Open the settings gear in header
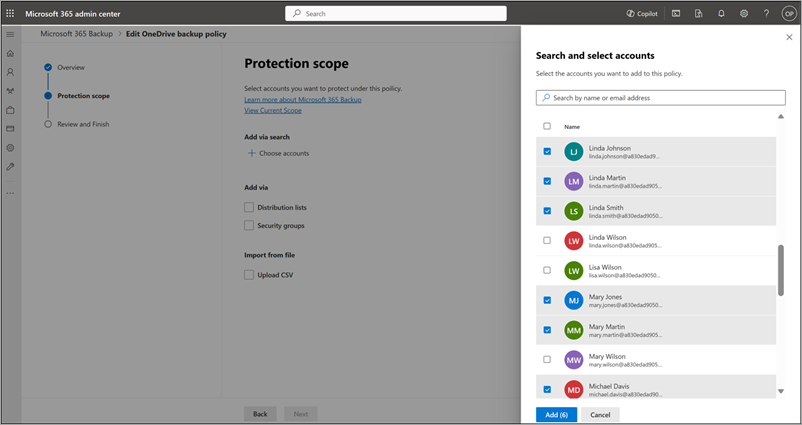Viewport: 802px width, 425px height. [x=744, y=14]
